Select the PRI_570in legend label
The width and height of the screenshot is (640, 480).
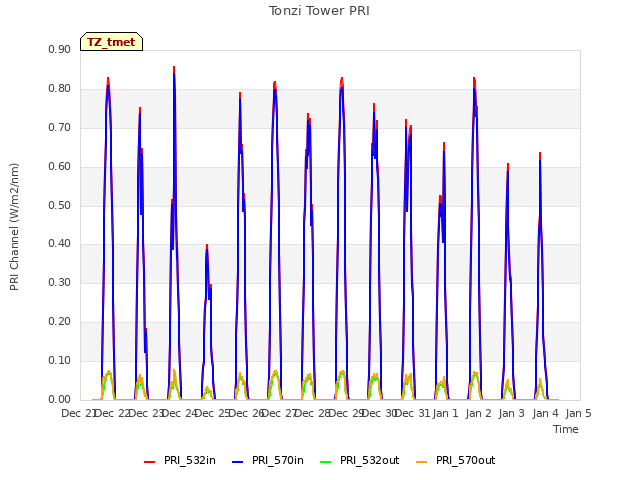[x=278, y=460]
